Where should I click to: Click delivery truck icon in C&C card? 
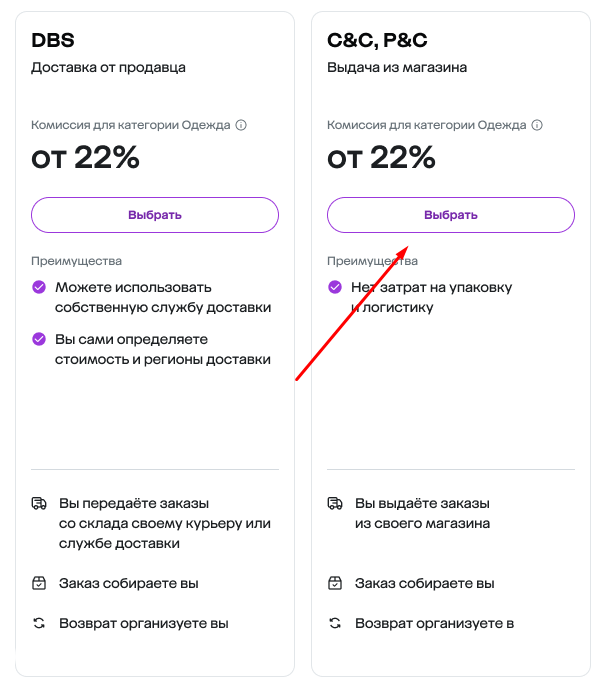[x=335, y=504]
